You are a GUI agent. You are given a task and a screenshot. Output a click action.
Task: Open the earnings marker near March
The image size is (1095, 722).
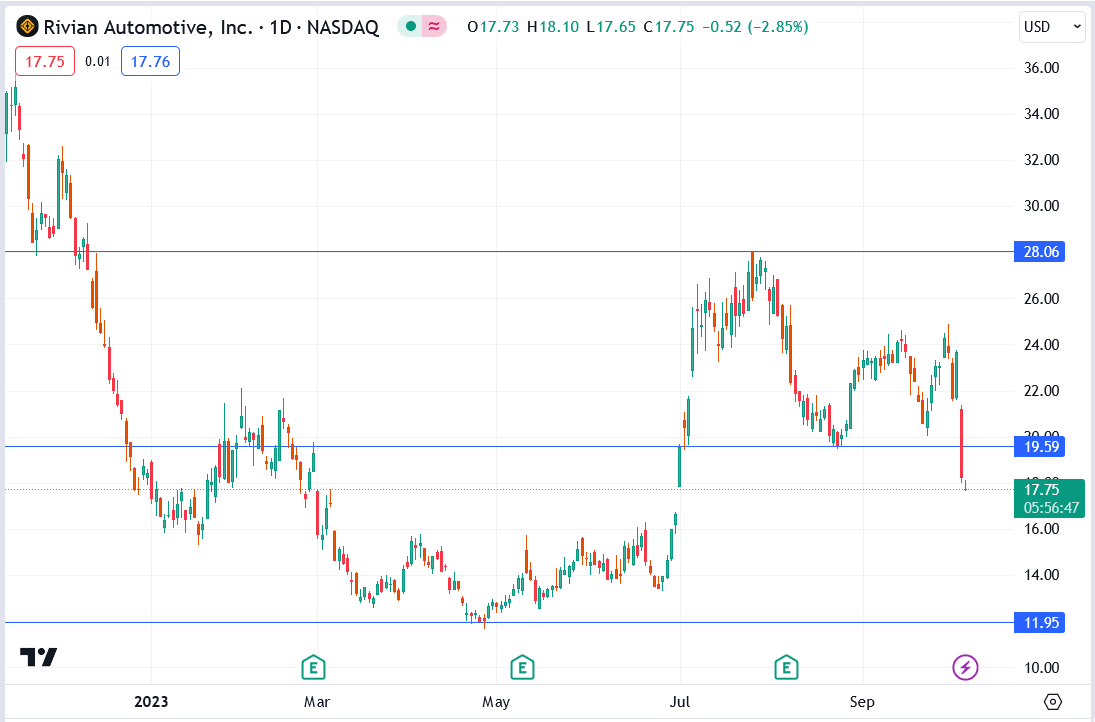(313, 668)
